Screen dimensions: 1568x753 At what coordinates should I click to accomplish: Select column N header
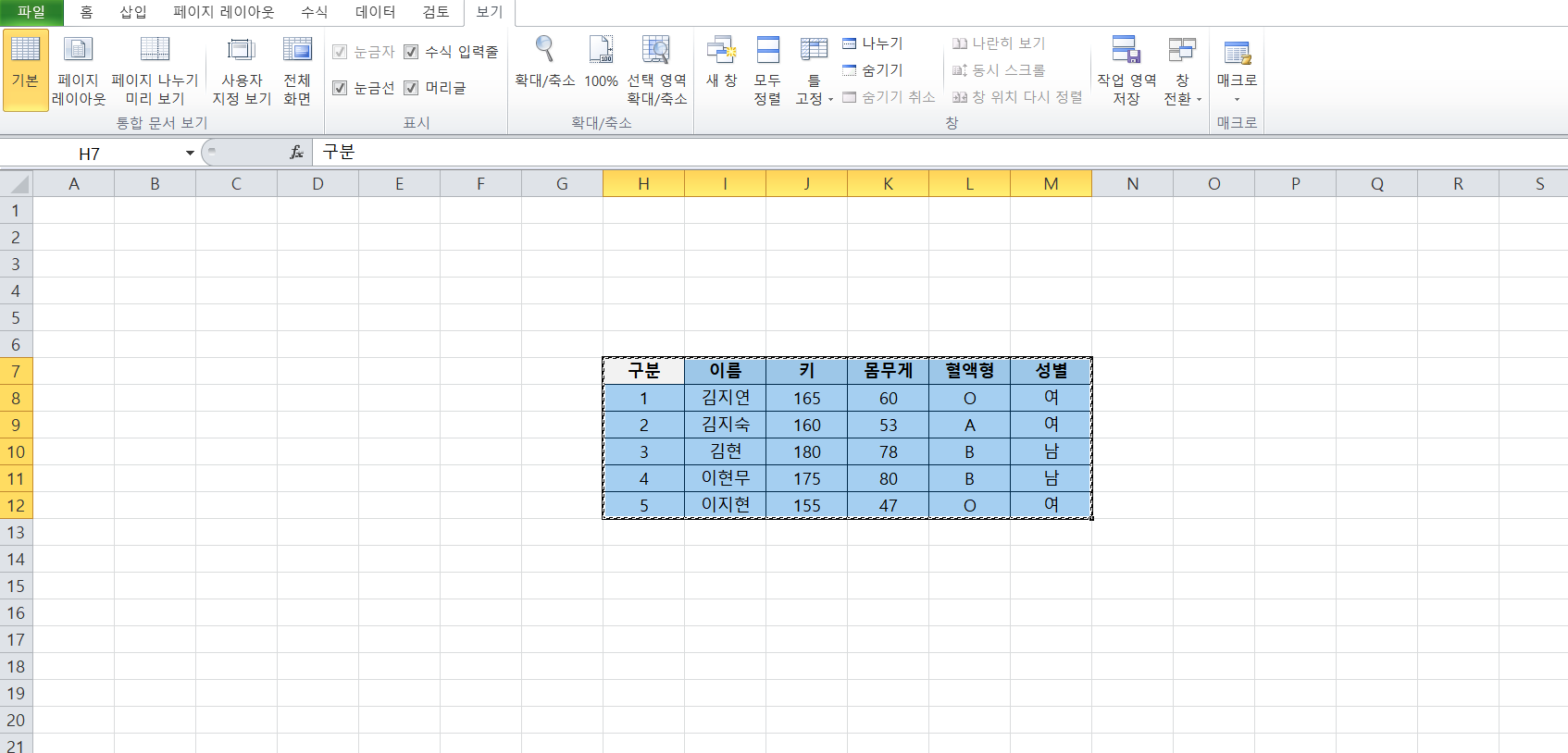click(1132, 183)
